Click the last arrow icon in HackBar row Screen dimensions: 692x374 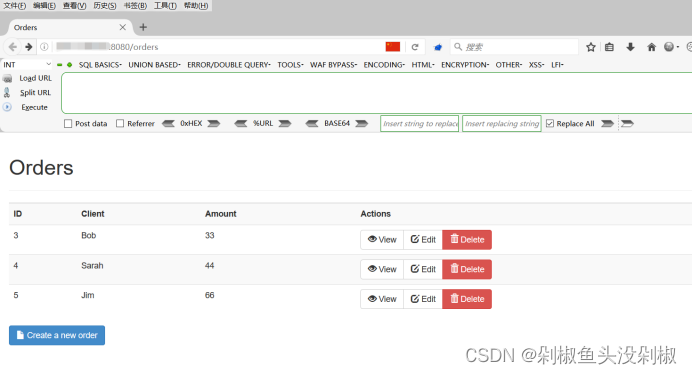pyautogui.click(x=627, y=124)
